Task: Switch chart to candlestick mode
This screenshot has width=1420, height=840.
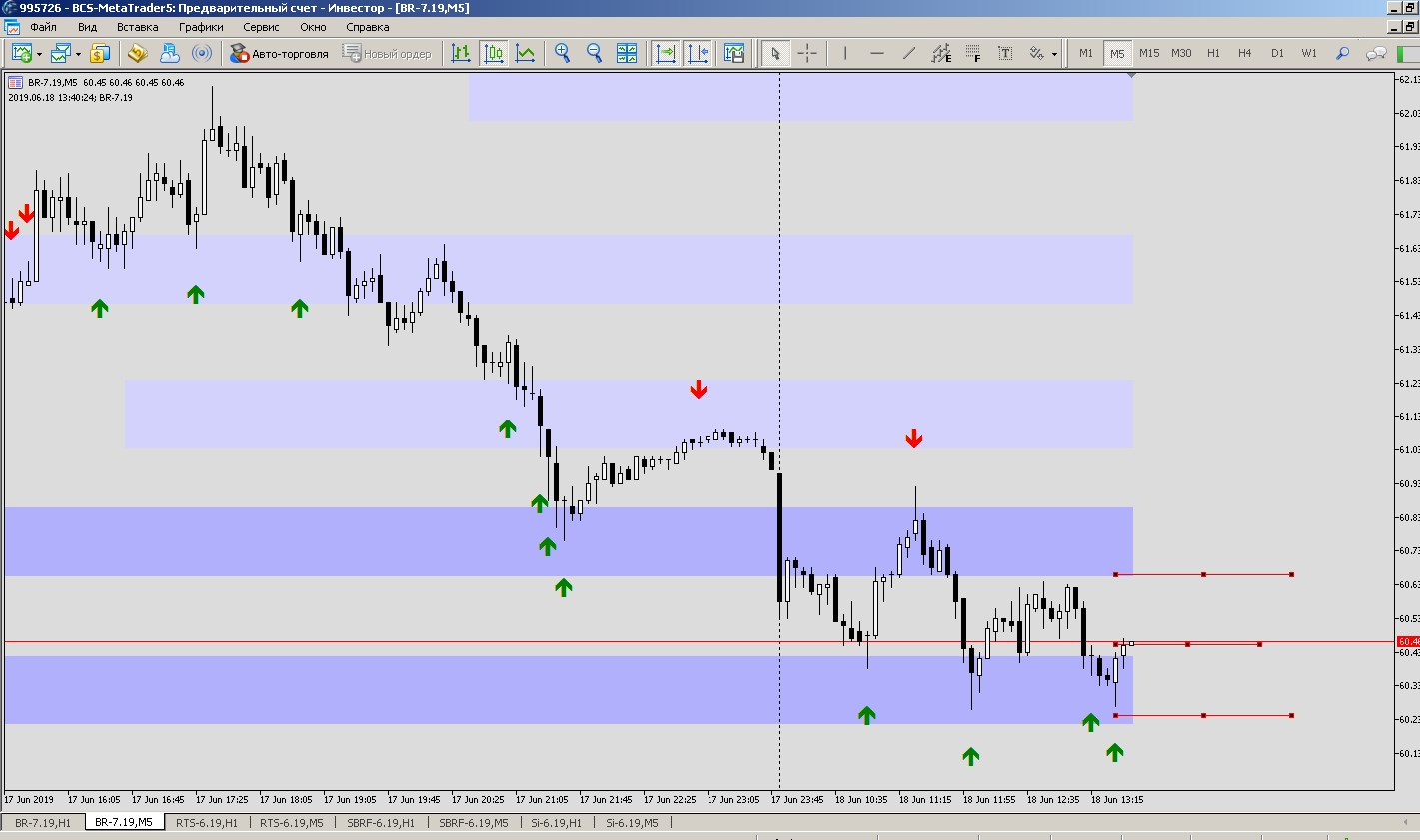Action: pos(493,53)
